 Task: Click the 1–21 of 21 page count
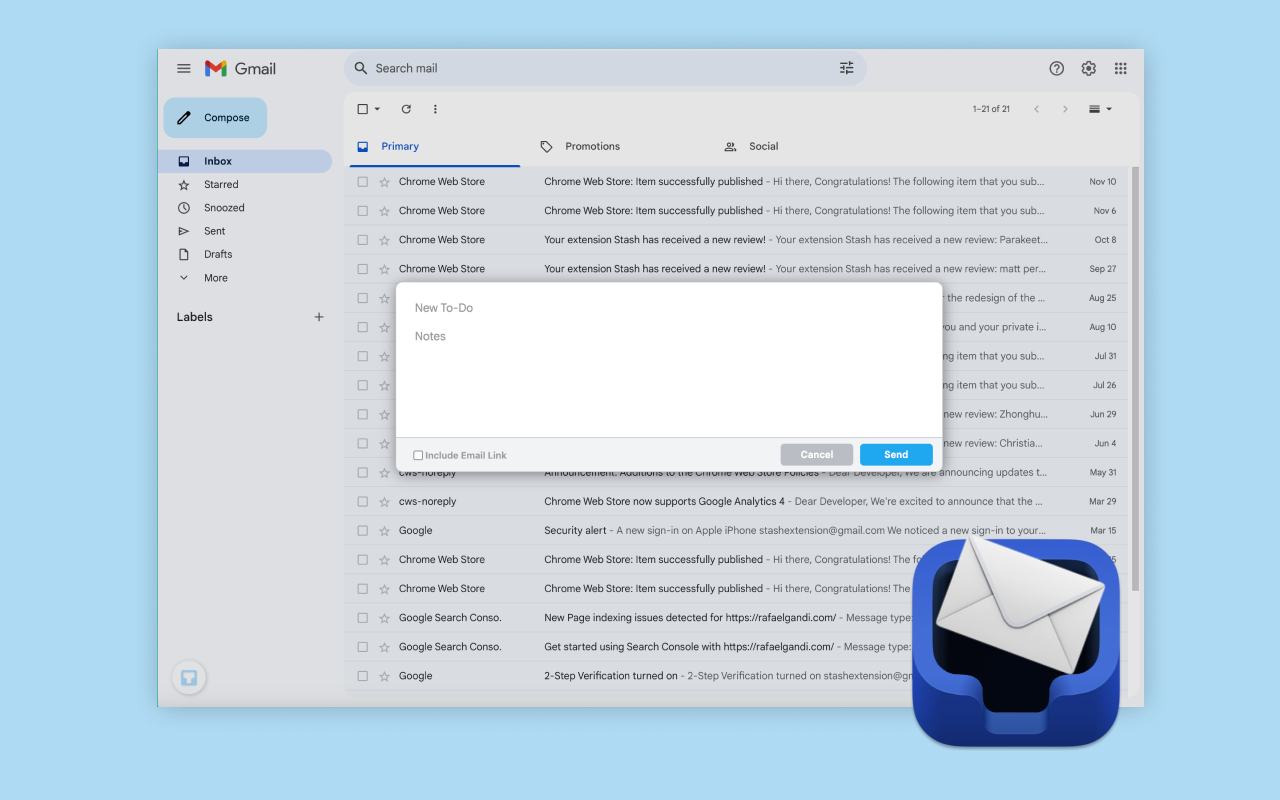[991, 109]
